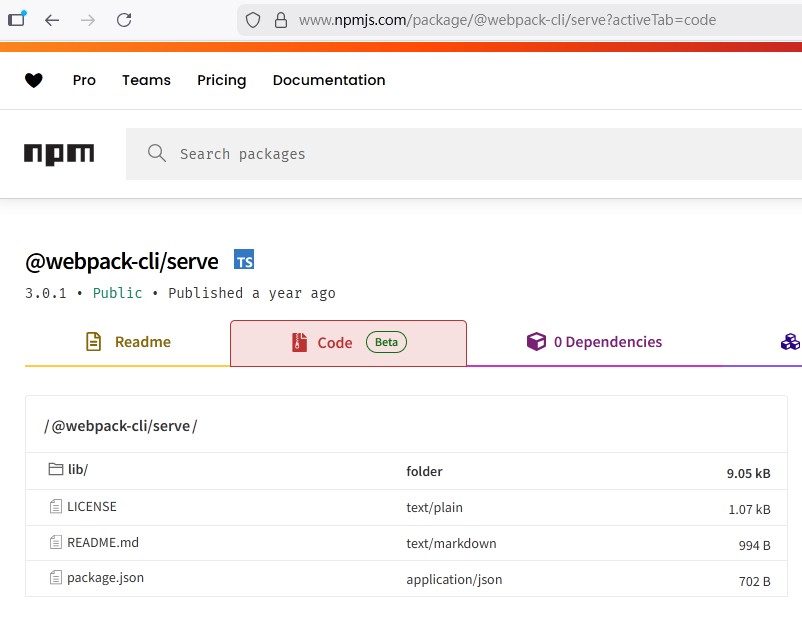Click the LICENSE file icon
This screenshot has height=623, width=802.
click(x=56, y=506)
